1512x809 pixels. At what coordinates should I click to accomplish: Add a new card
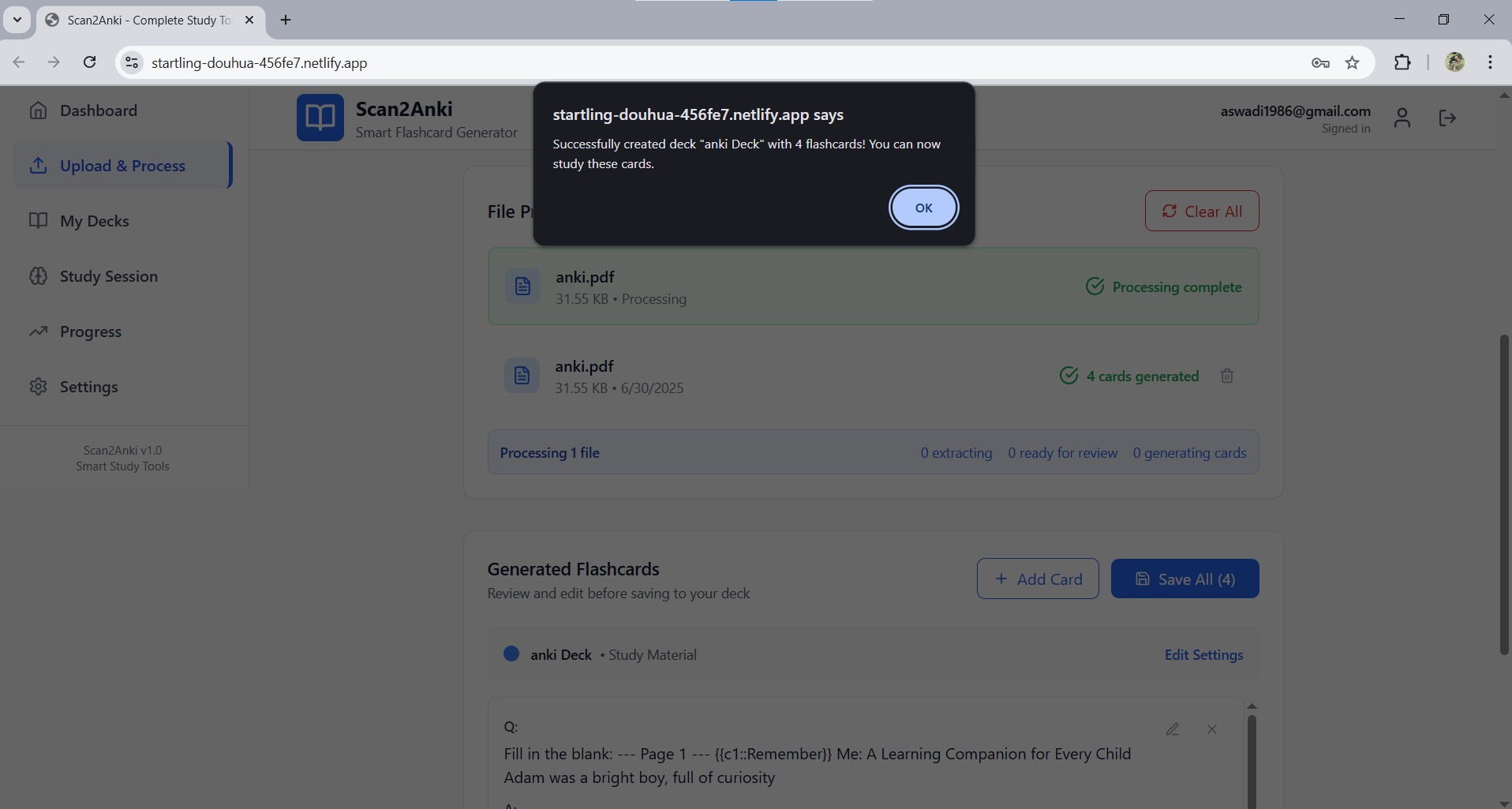(x=1038, y=579)
